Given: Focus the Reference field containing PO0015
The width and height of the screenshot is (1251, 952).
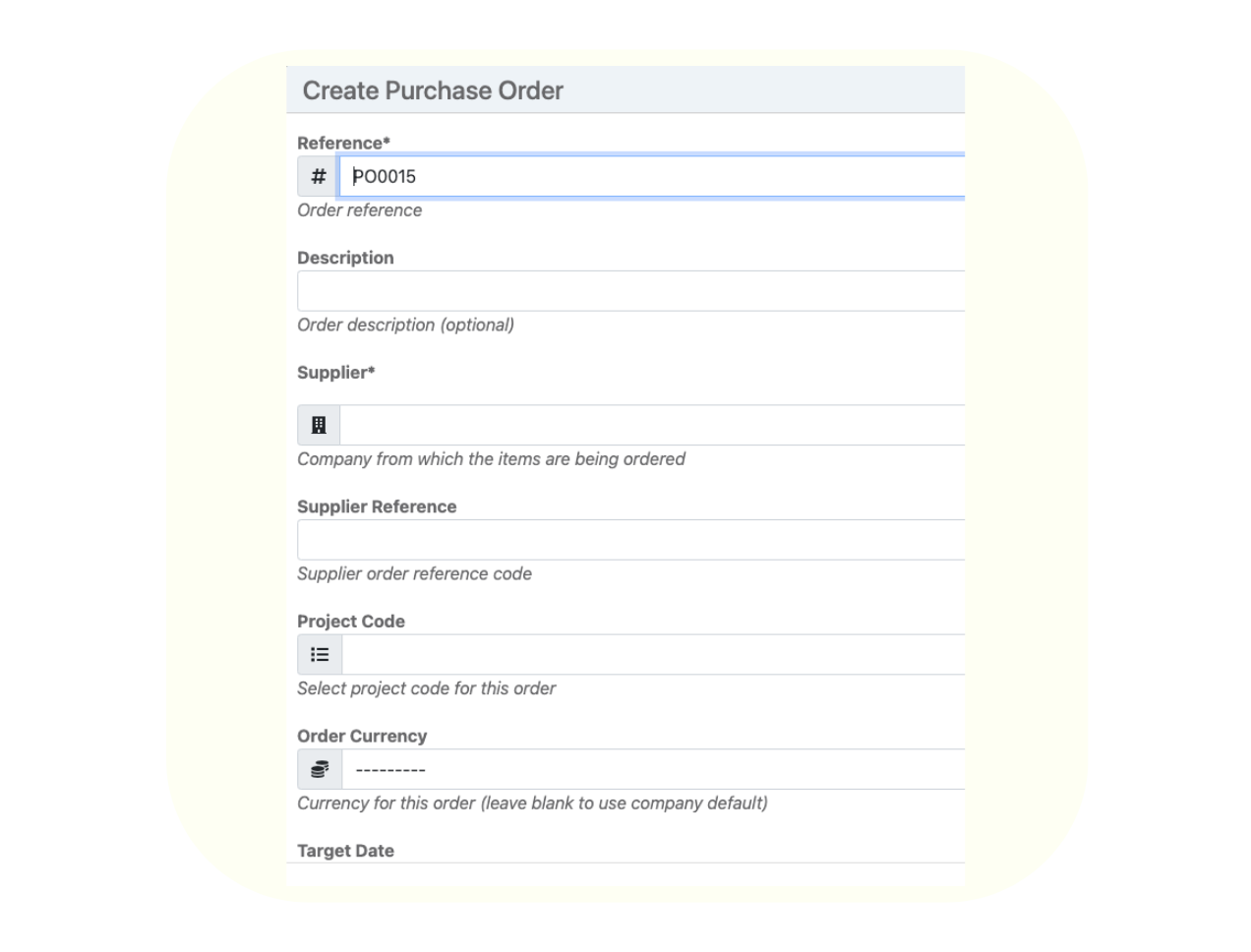Looking at the screenshot, I should click(x=653, y=177).
